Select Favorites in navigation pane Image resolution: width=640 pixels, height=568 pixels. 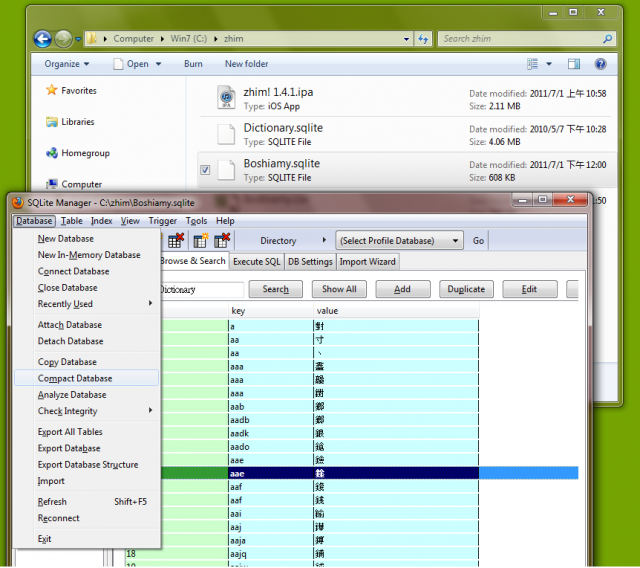coord(71,90)
